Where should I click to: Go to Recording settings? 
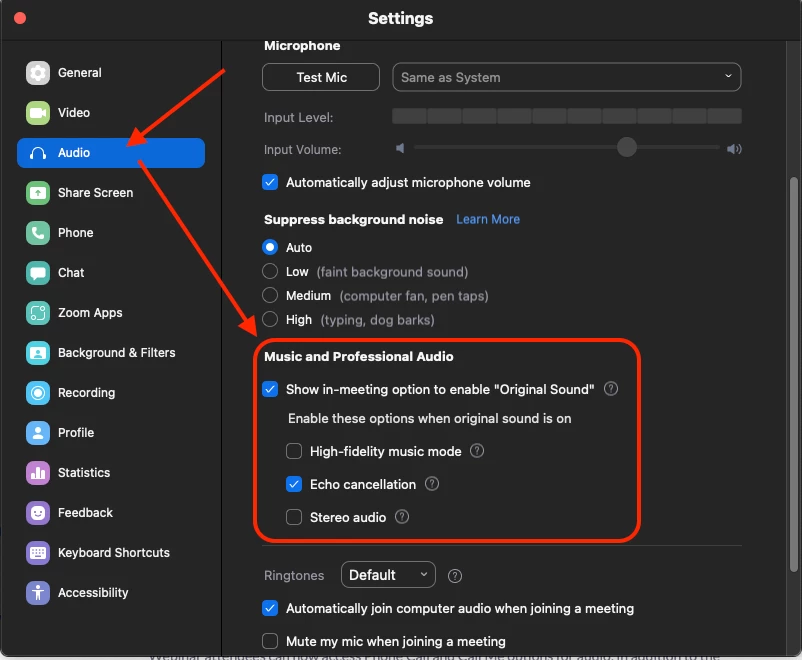pos(111,393)
